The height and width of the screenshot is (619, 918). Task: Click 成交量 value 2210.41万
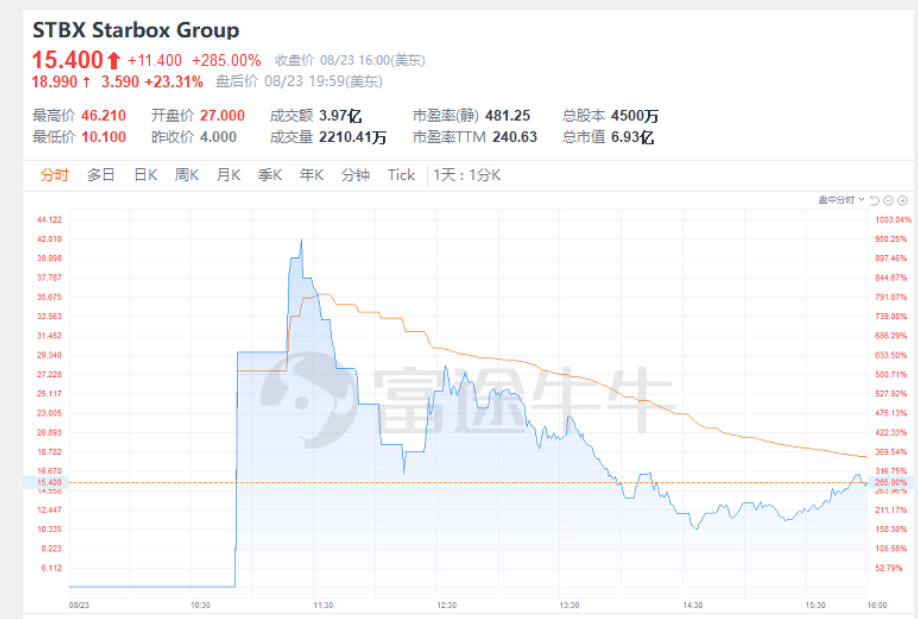point(352,137)
